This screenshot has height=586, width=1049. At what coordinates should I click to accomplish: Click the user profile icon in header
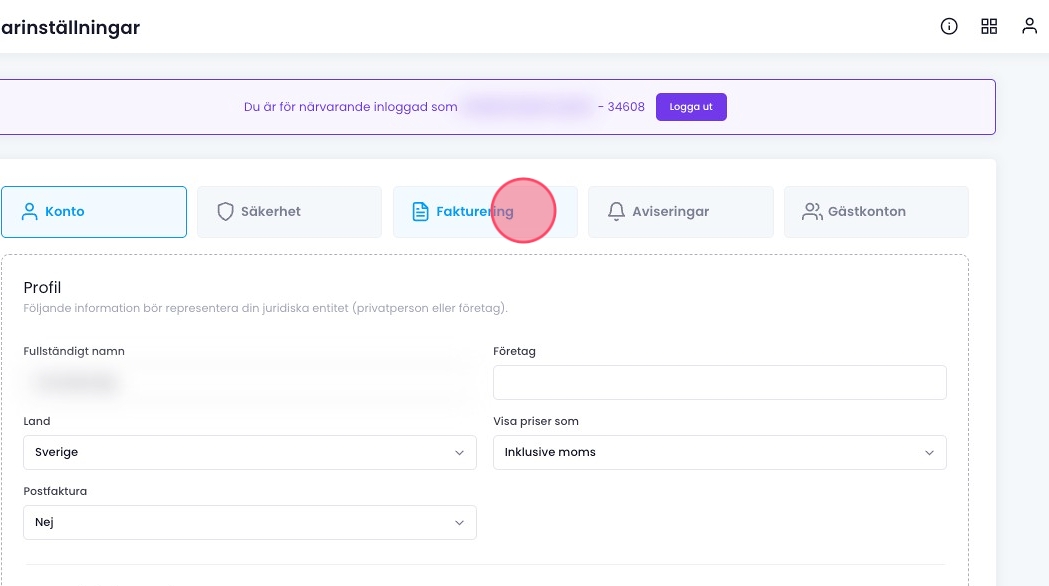point(1029,27)
